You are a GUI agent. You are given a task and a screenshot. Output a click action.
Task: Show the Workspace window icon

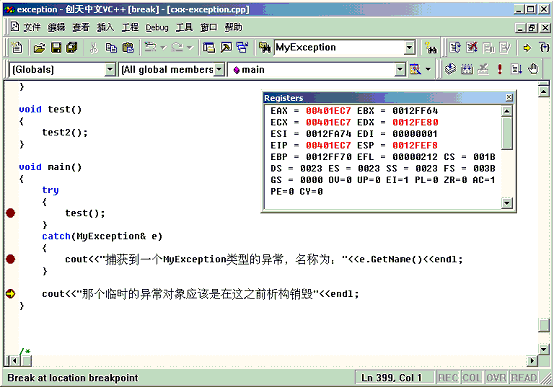[x=209, y=48]
